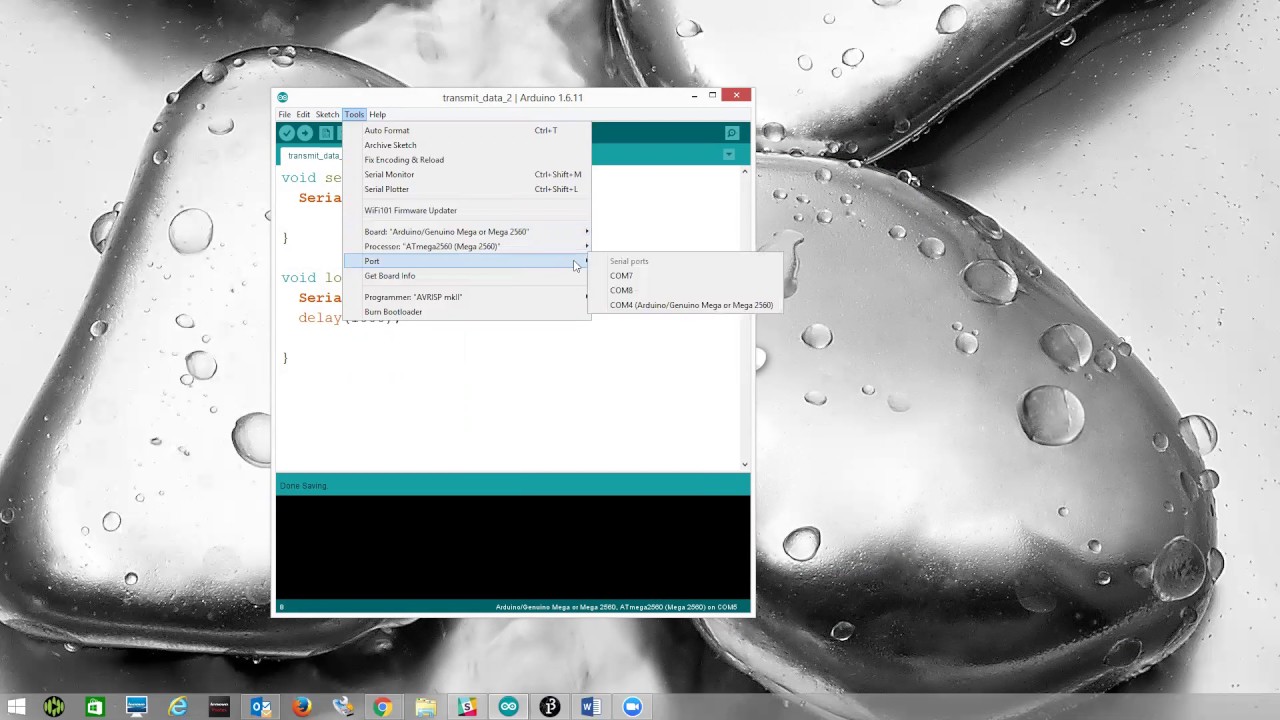Click inside the black console area
The height and width of the screenshot is (720, 1280).
tap(512, 547)
